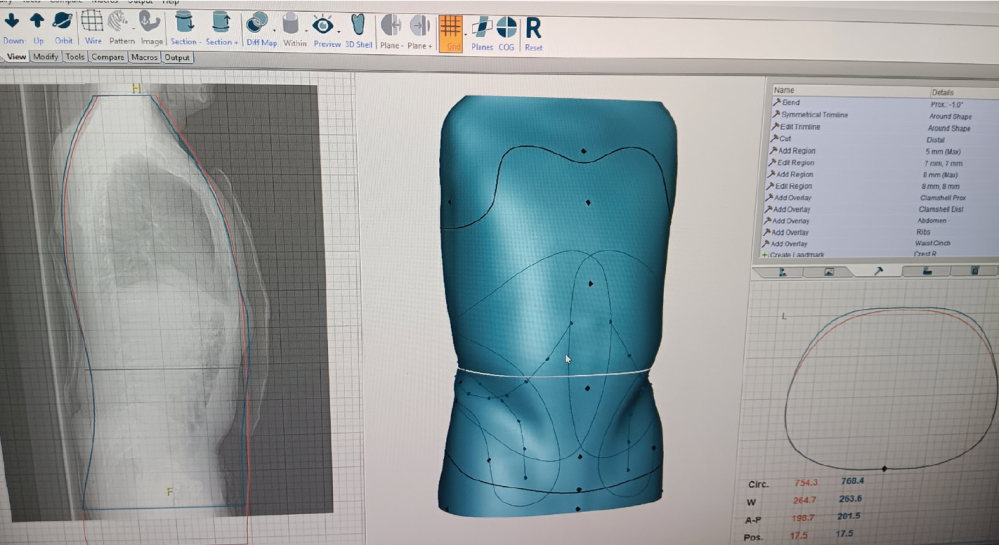Click the Section minus tool
This screenshot has width=999, height=545.
click(x=184, y=24)
